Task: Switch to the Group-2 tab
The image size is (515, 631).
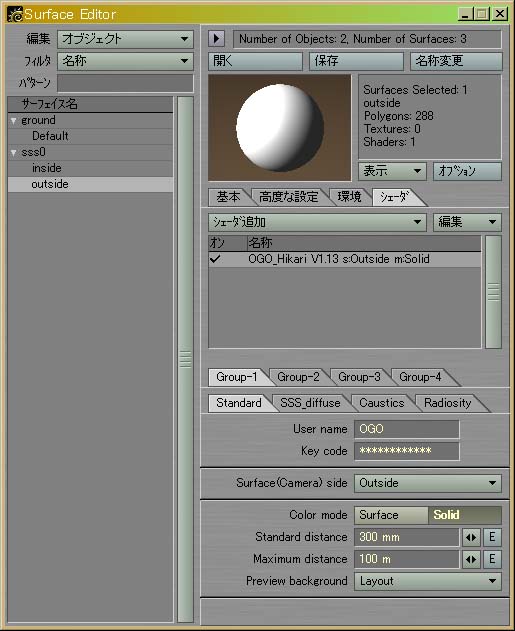Action: (298, 377)
